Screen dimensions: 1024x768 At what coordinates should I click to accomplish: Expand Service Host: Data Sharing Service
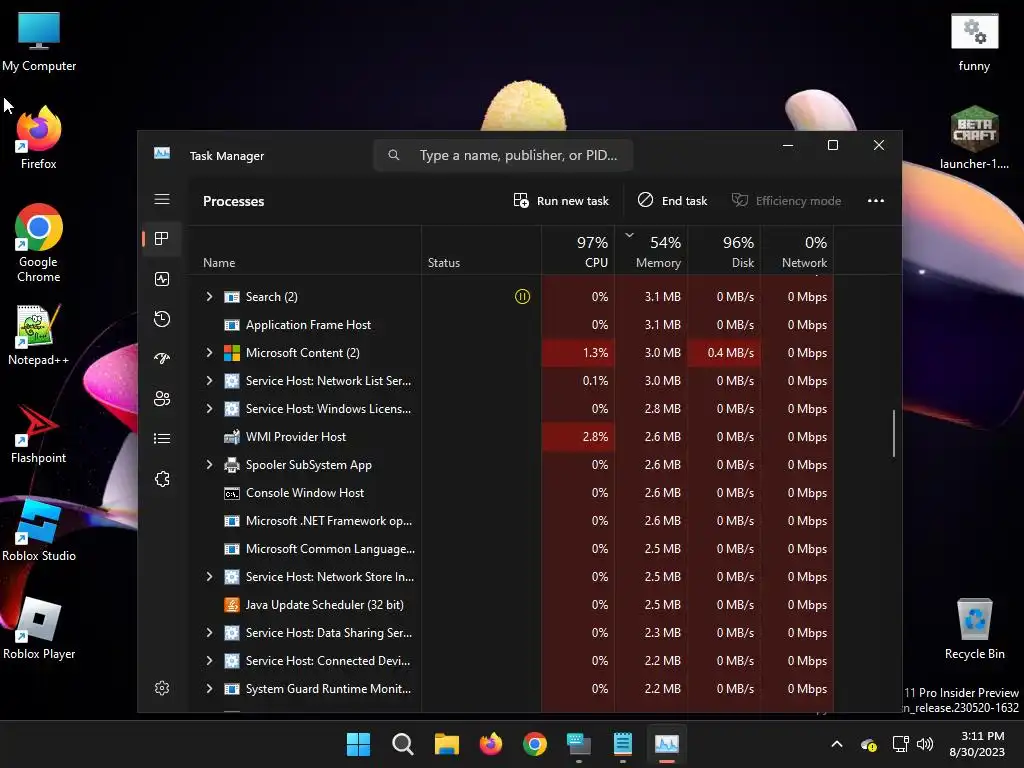[x=209, y=633]
